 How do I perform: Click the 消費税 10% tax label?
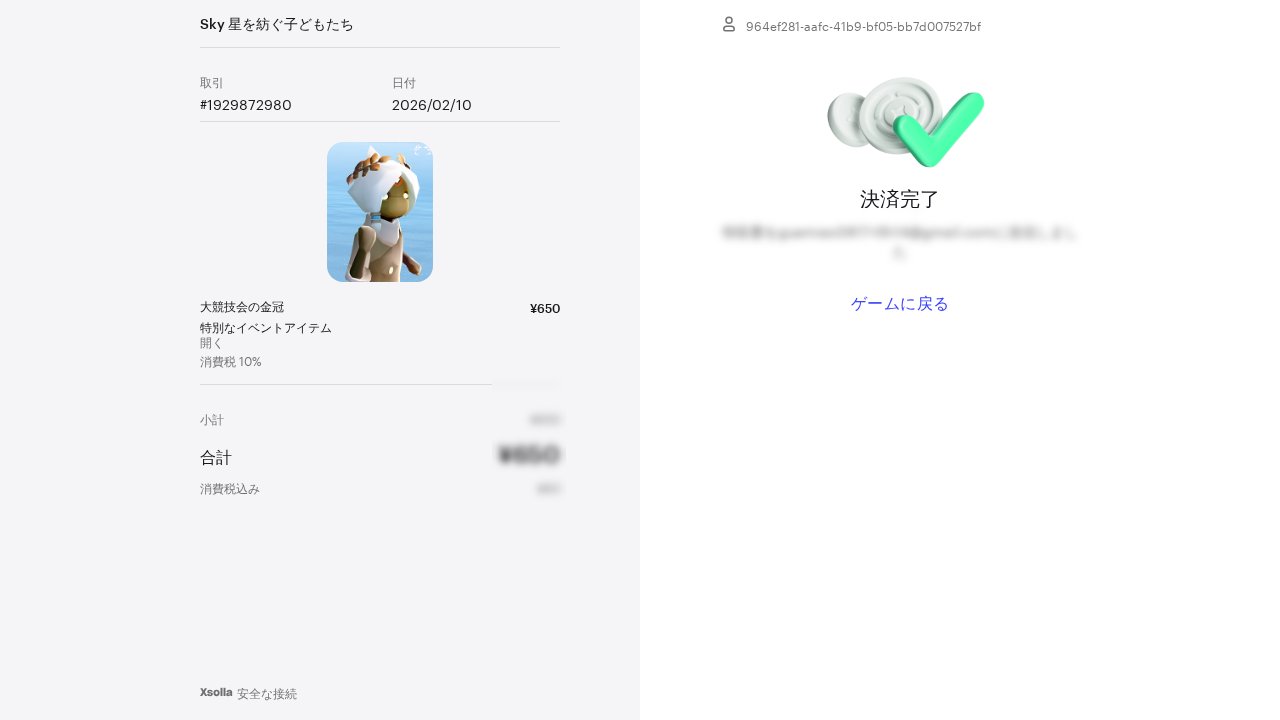point(231,362)
